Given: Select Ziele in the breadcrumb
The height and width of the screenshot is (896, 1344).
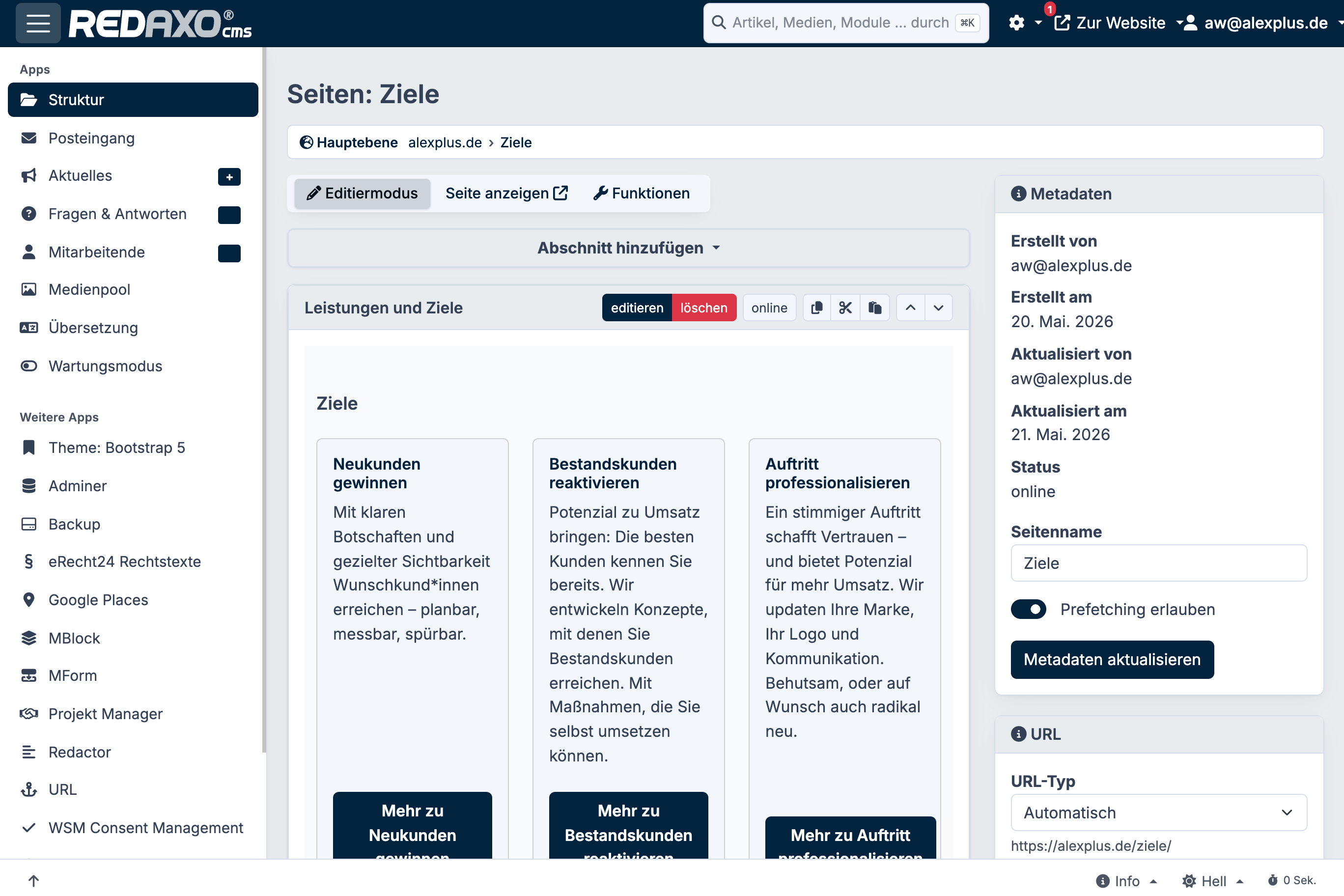Looking at the screenshot, I should pos(516,142).
